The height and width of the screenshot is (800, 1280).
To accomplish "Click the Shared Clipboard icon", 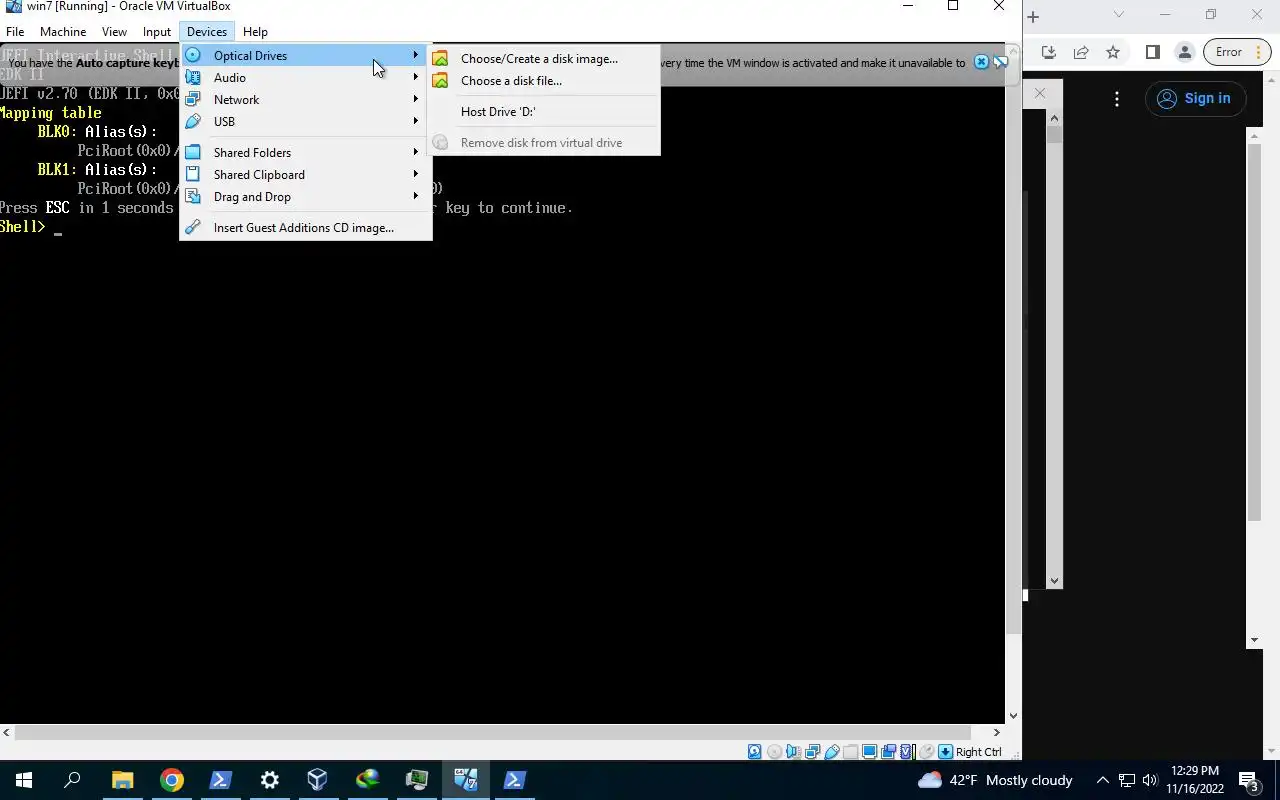I will [x=193, y=174].
